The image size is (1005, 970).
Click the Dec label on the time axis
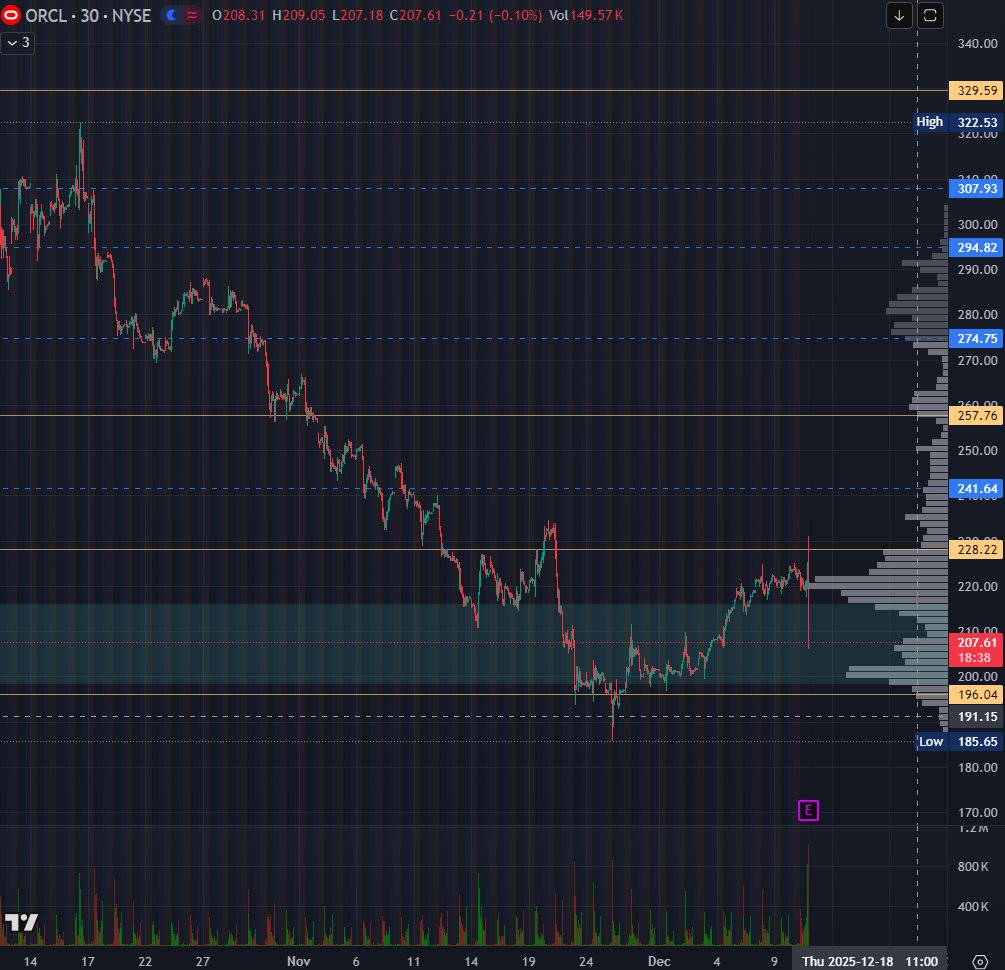pyautogui.click(x=659, y=961)
